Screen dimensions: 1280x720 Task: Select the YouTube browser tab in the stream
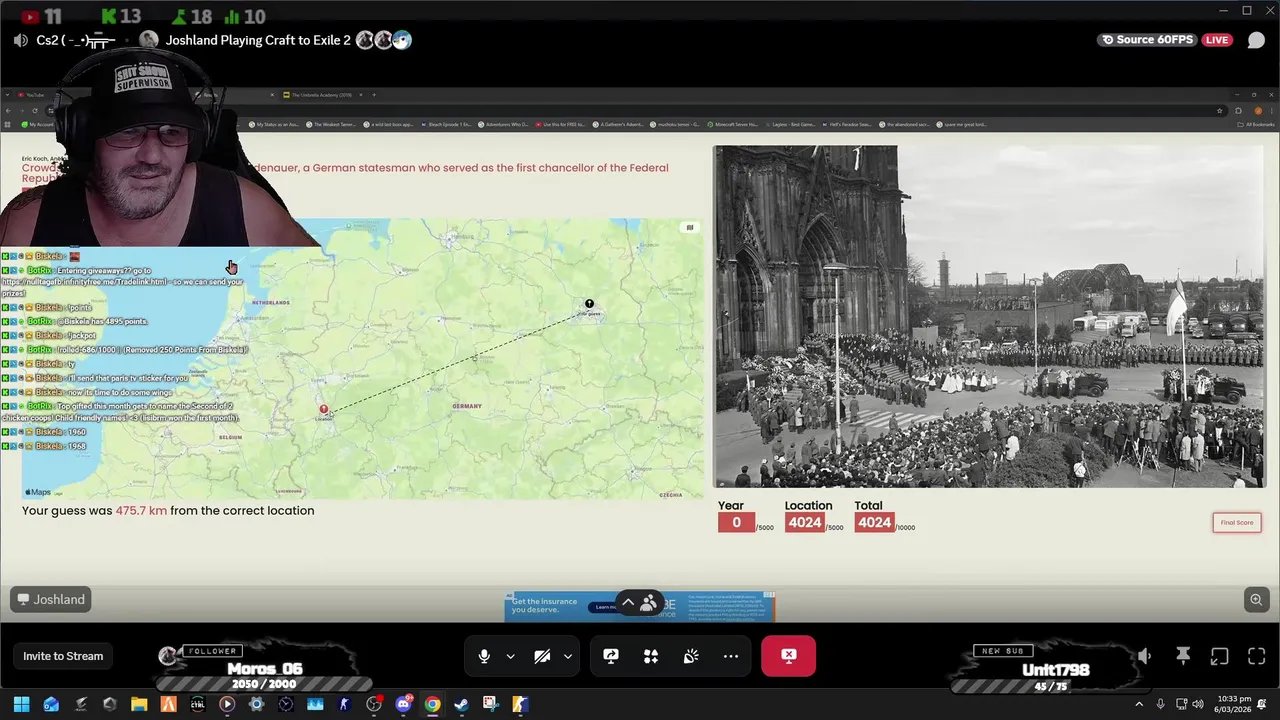[32, 95]
